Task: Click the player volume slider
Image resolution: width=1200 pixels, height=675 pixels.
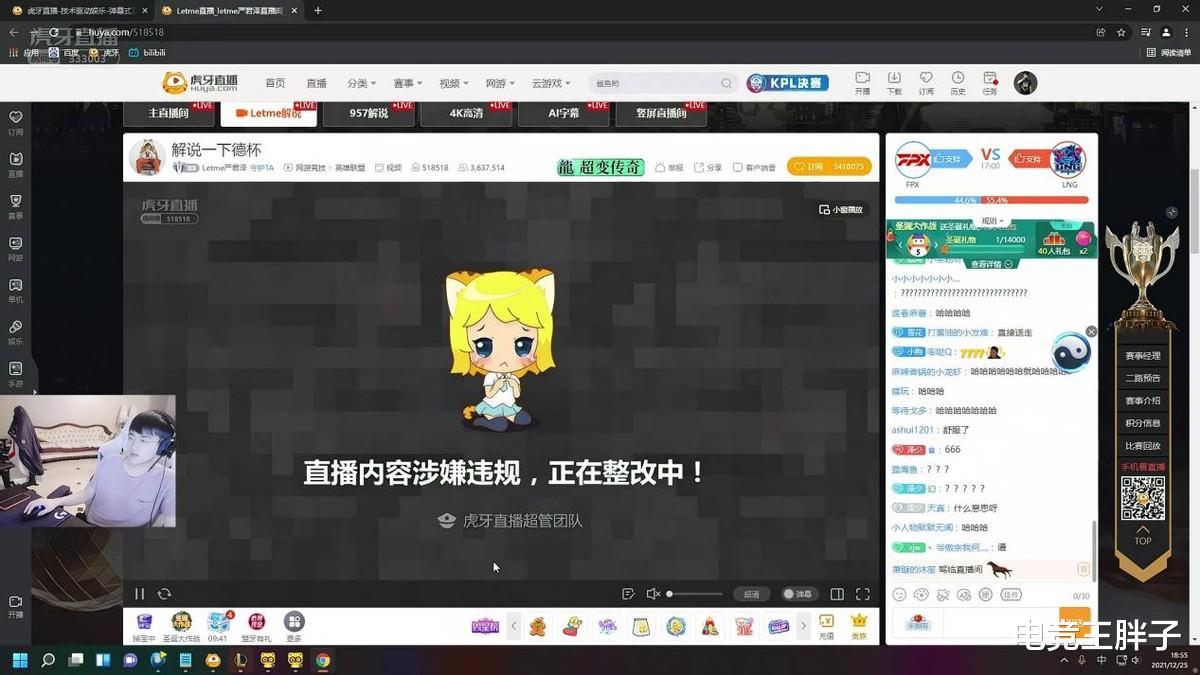Action: coord(695,594)
